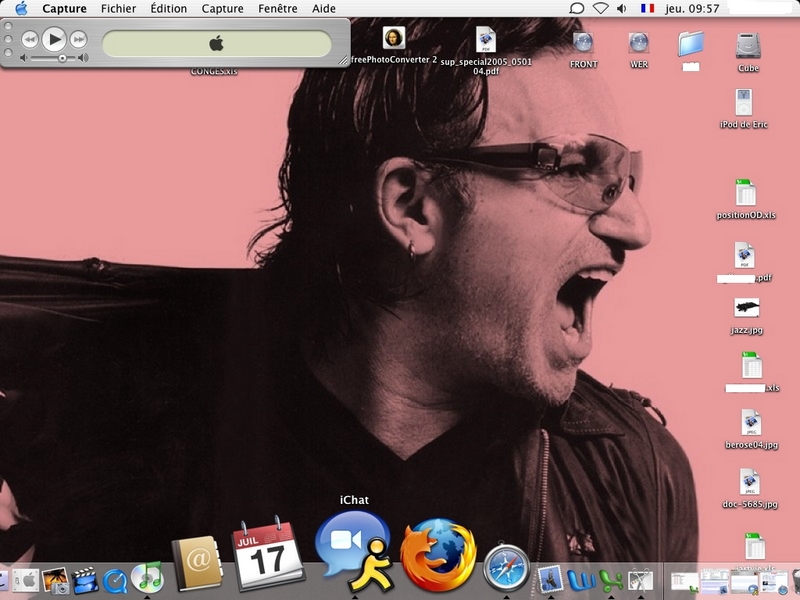Launch iTunes from the dock
Screen dimensions: 800x600
click(x=148, y=577)
